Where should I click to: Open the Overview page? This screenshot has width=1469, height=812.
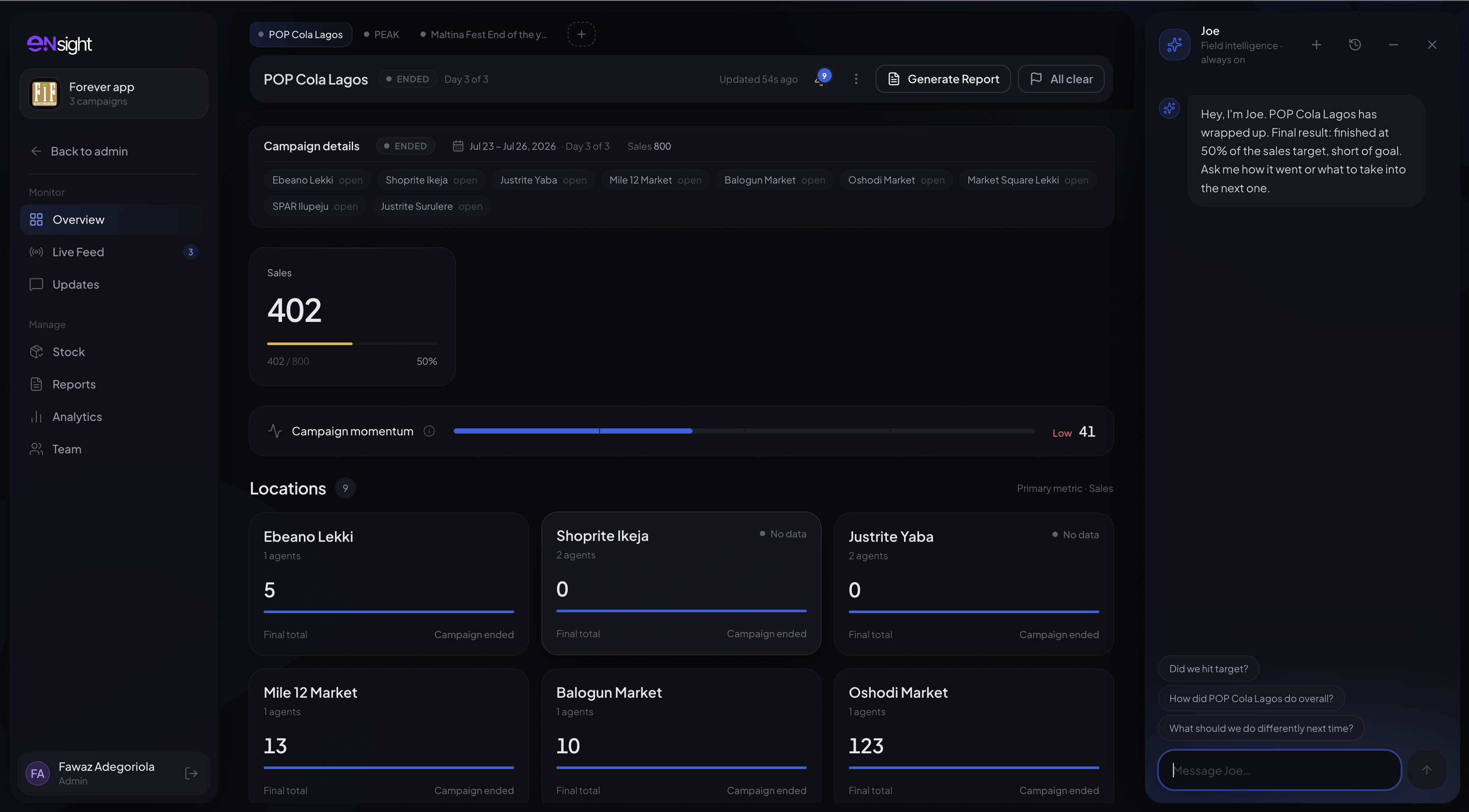tap(113, 219)
